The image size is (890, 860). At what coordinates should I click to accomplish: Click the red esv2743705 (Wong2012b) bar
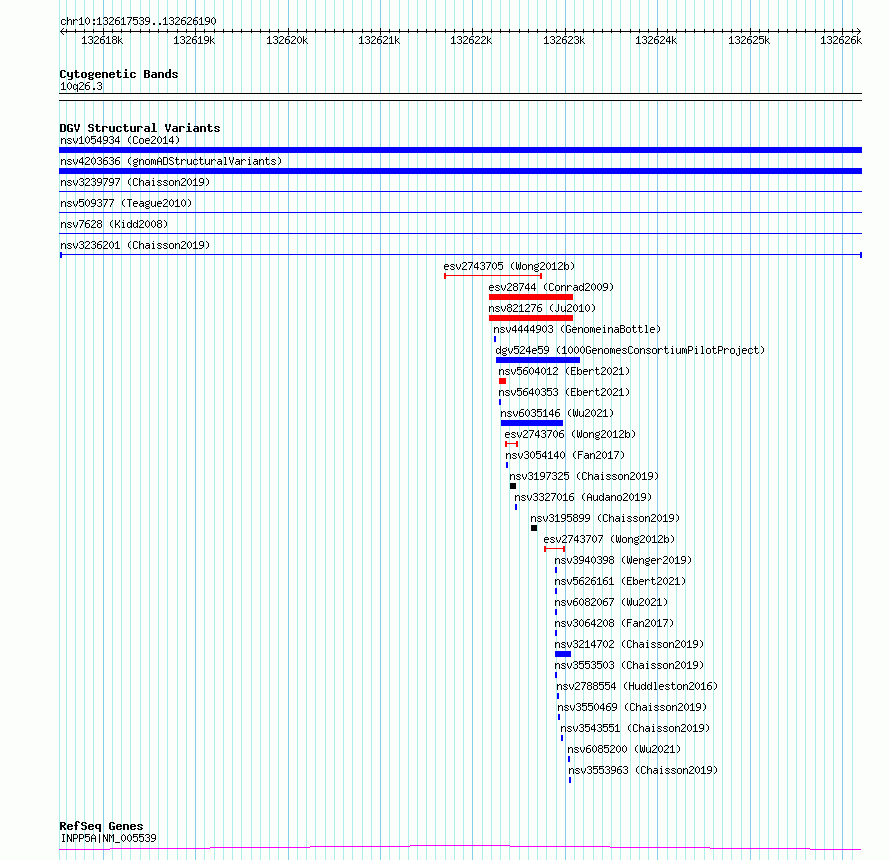click(493, 276)
